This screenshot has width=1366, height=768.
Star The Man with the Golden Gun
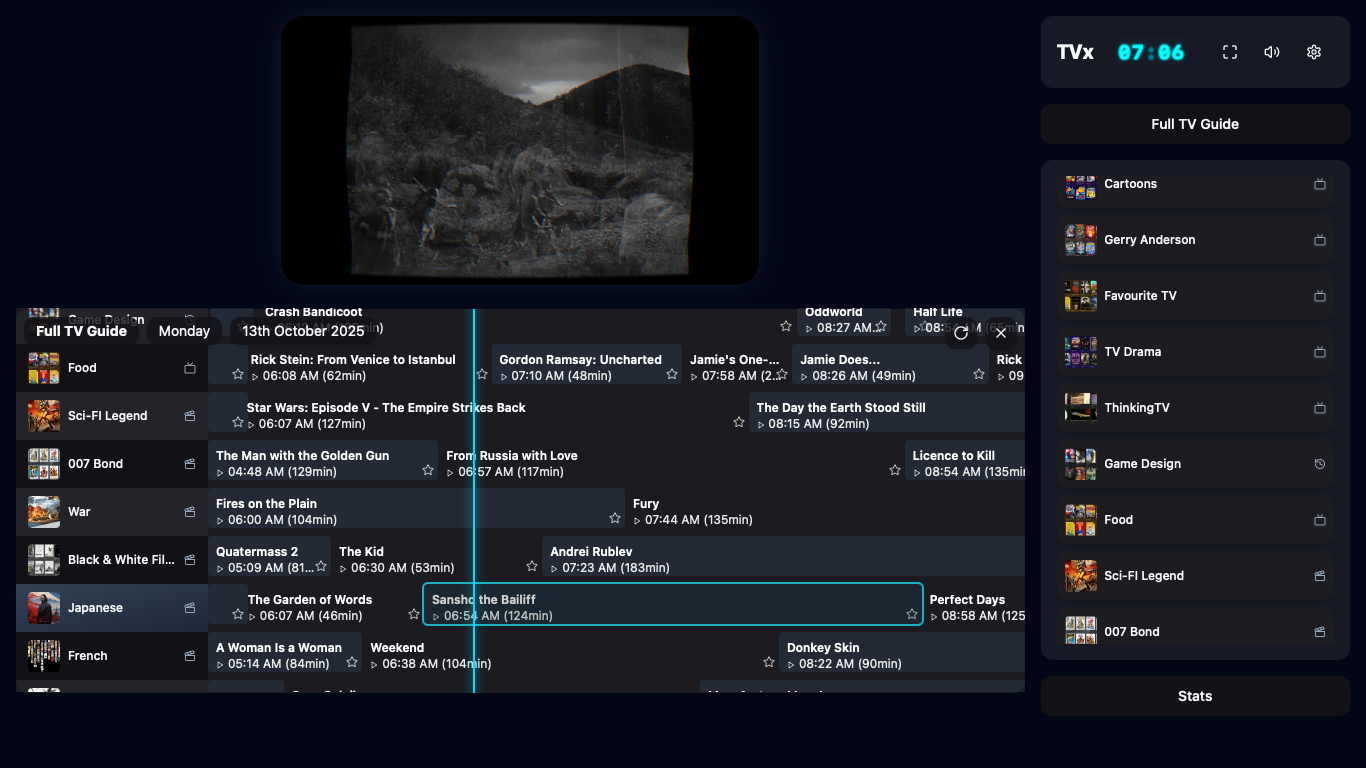pyautogui.click(x=428, y=470)
